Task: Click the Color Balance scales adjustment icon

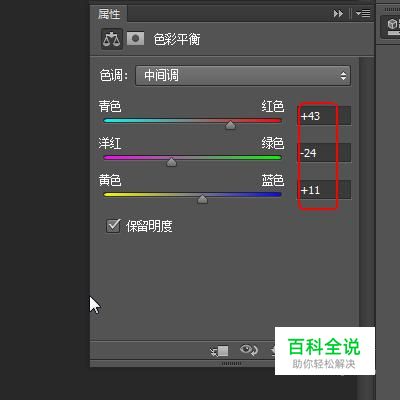Action: tap(112, 39)
